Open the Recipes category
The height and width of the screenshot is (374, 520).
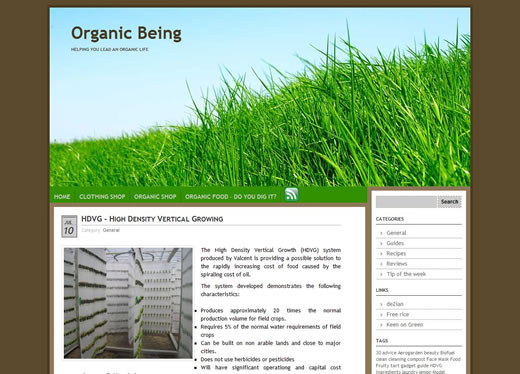396,254
